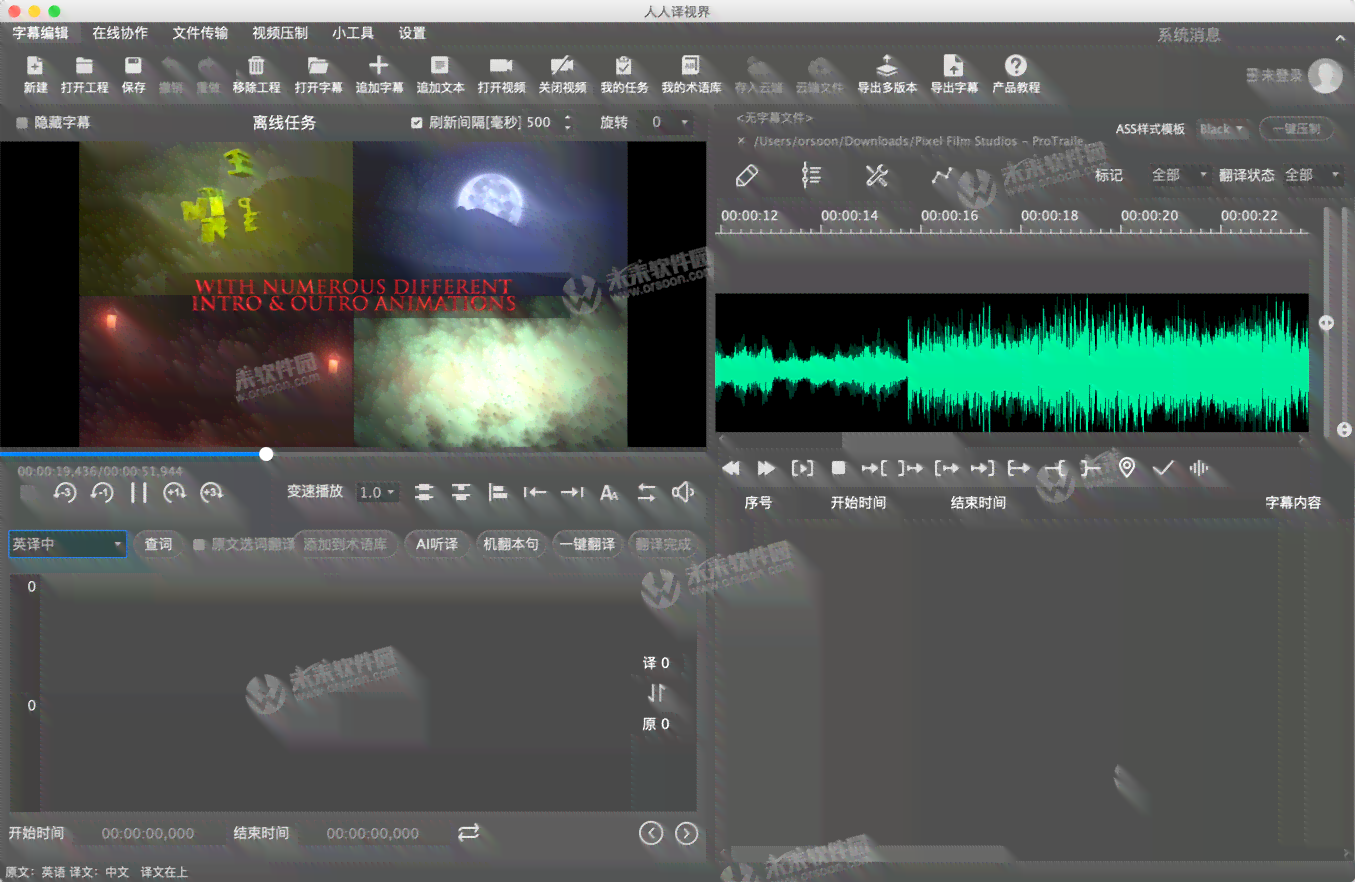1355x882 pixels.
Task: Select the pencil edit tool above waveform
Action: 746,176
